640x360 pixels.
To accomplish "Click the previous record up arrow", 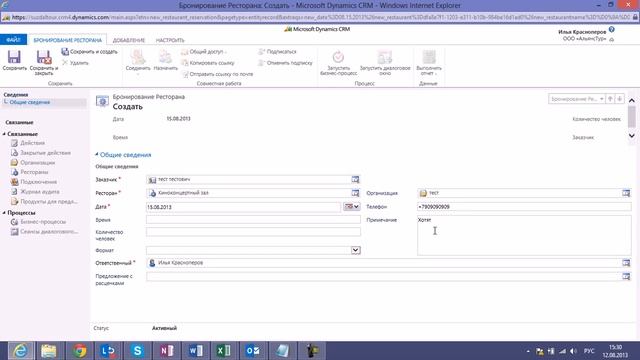I will click(610, 99).
